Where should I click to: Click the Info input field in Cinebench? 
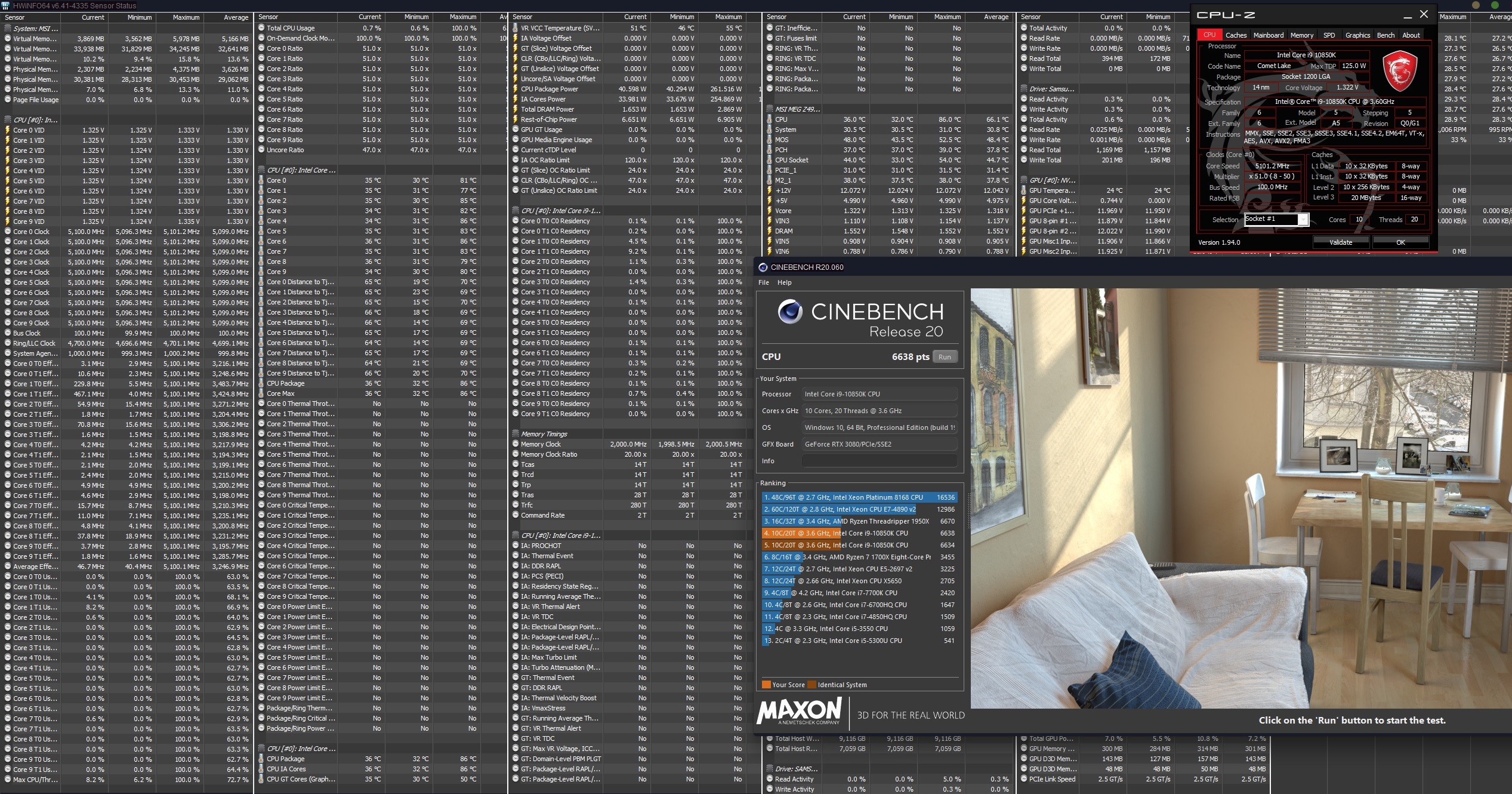(880, 461)
